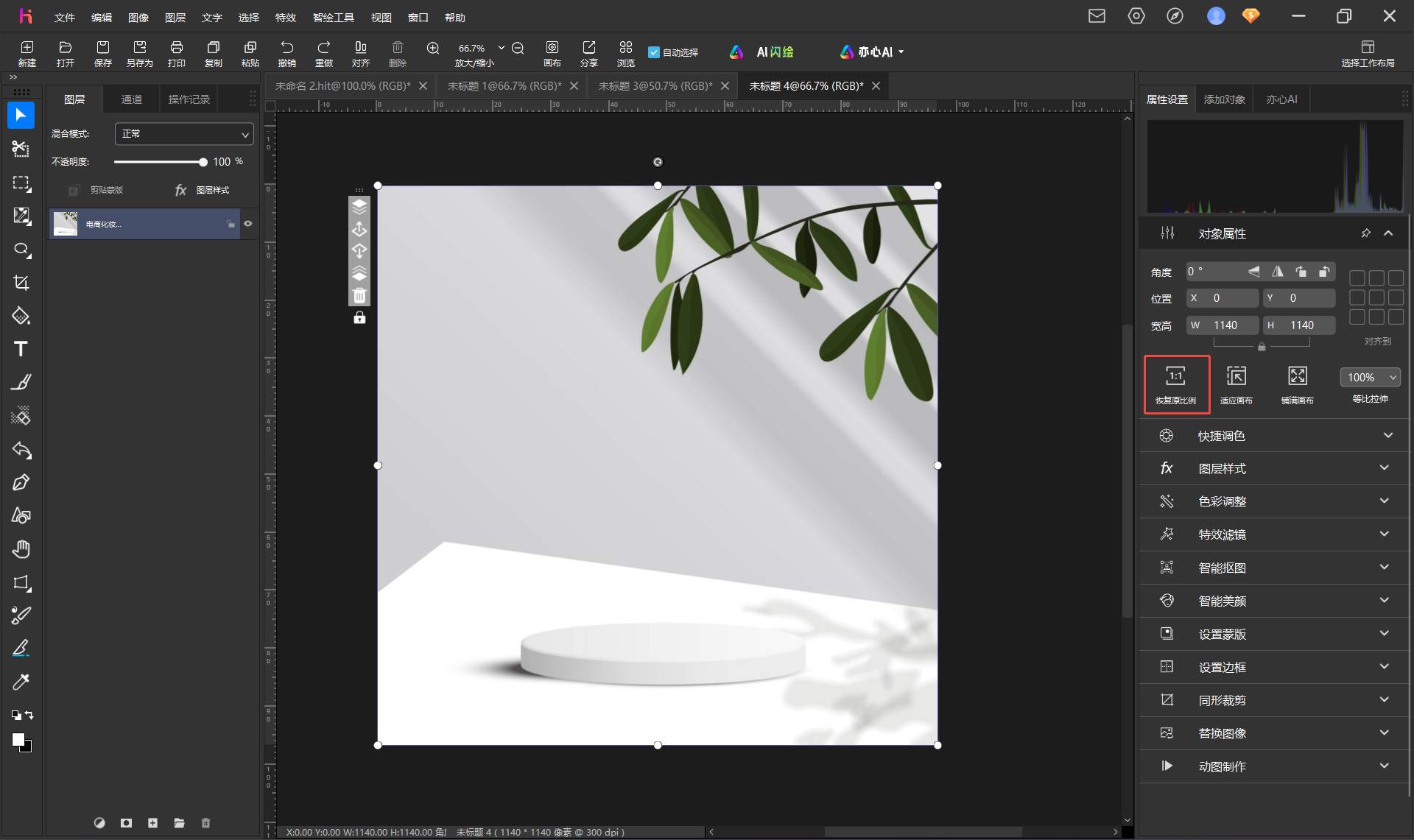
Task: Click the 选择工作布局 button
Action: [1368, 54]
